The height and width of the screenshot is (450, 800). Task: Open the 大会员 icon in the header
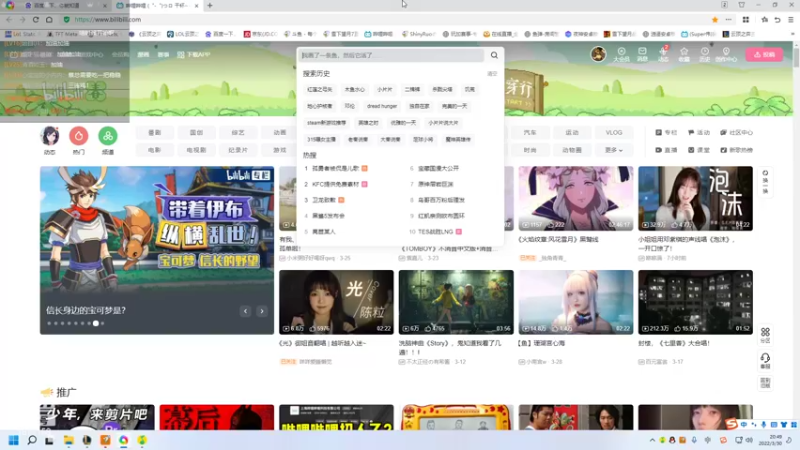tap(621, 54)
